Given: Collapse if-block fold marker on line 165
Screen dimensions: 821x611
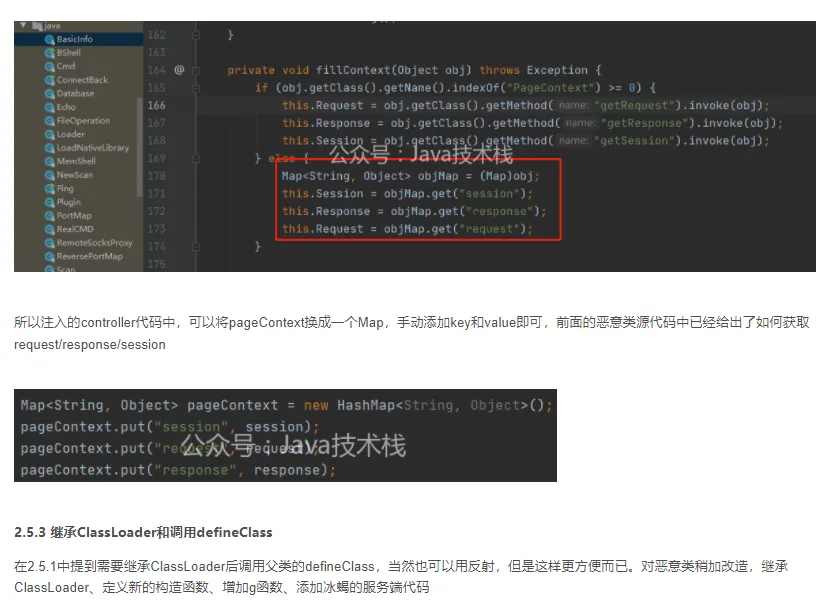Looking at the screenshot, I should pyautogui.click(x=196, y=88).
